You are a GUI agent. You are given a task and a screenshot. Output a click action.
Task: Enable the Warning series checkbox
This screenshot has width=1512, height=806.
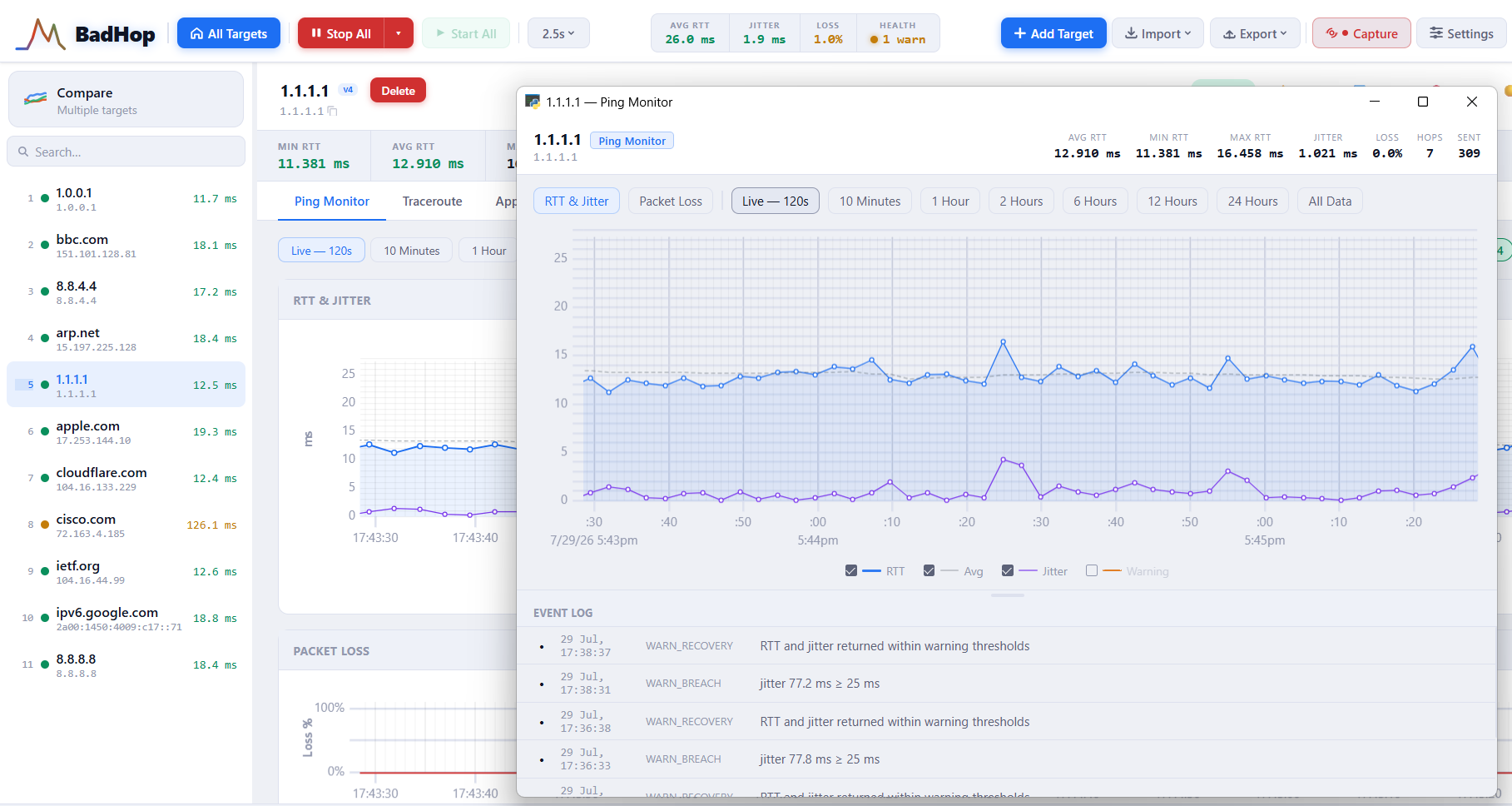coord(1092,571)
